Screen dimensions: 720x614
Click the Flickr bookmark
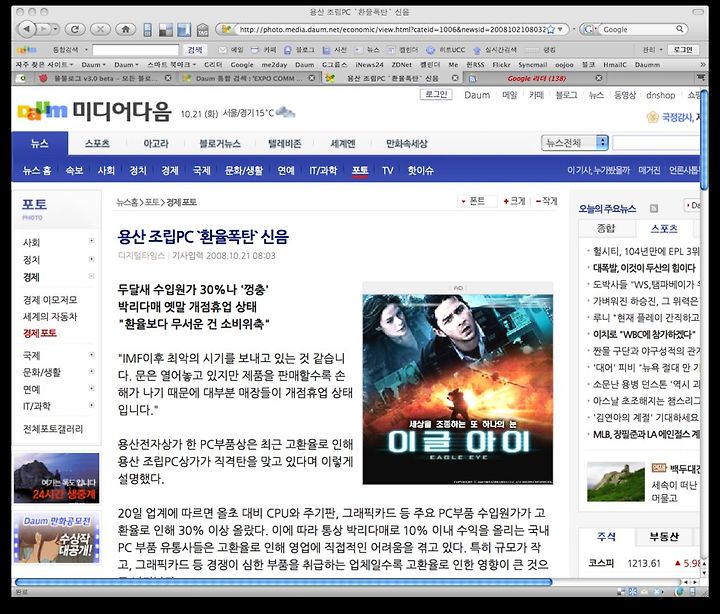[x=501, y=65]
